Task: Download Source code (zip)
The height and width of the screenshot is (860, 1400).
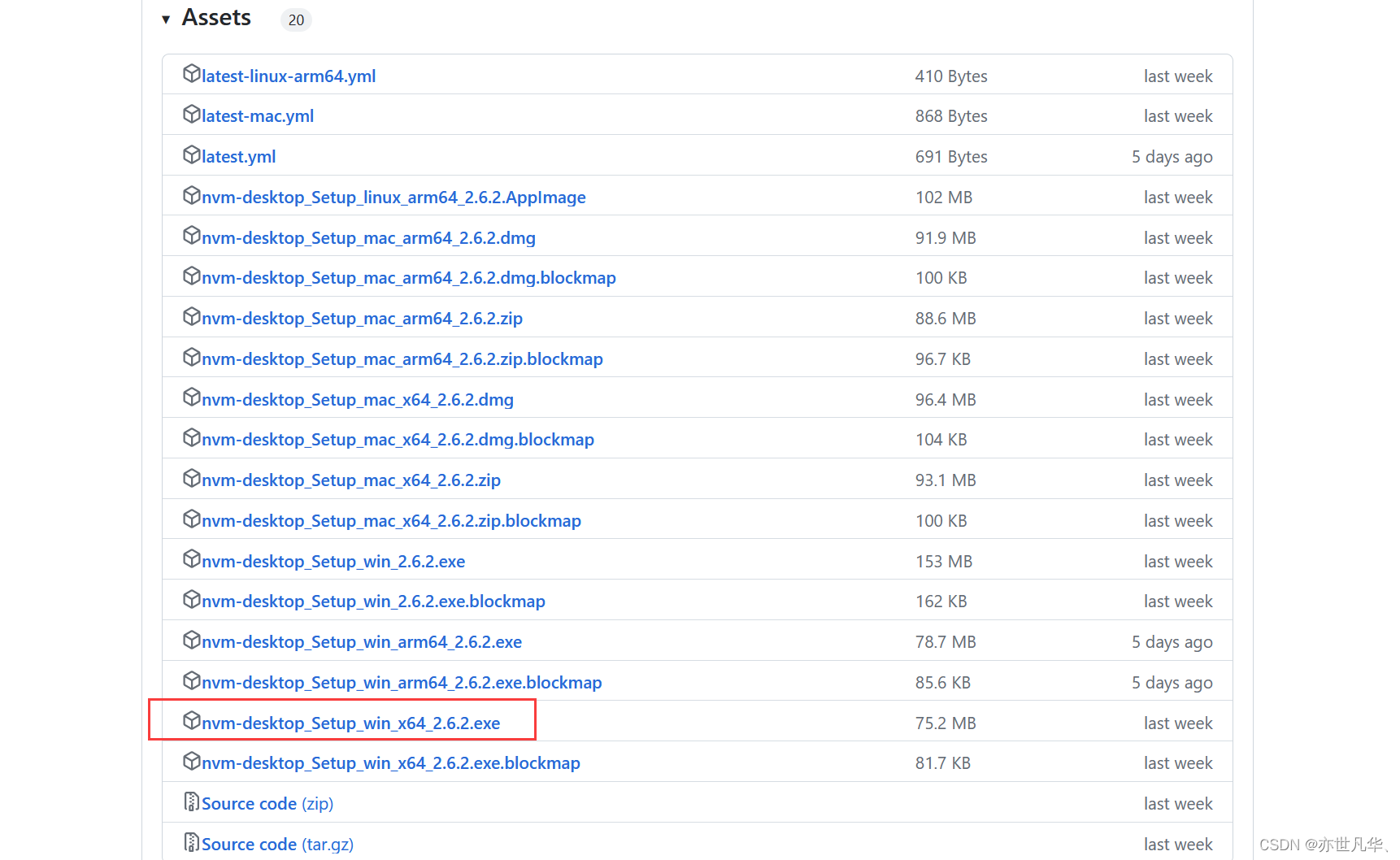Action: pyautogui.click(x=267, y=804)
